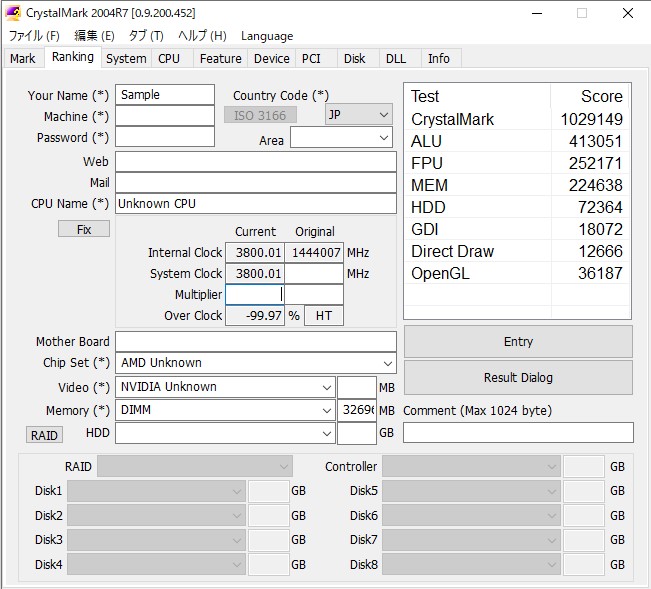Click the Comment input field

point(518,433)
